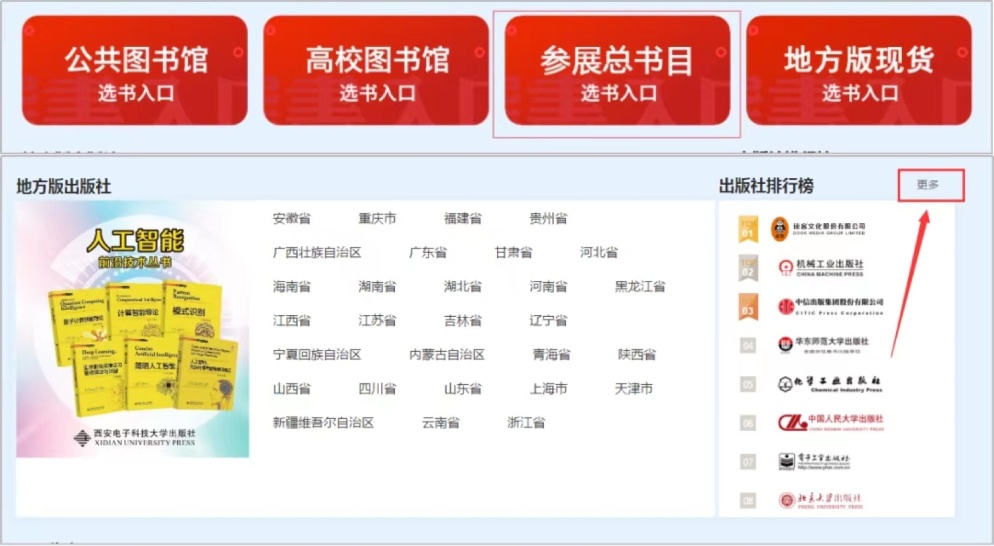994x546 pixels.
Task: Open the 公共图书馆 选书入口 banner
Action: [x=135, y=71]
